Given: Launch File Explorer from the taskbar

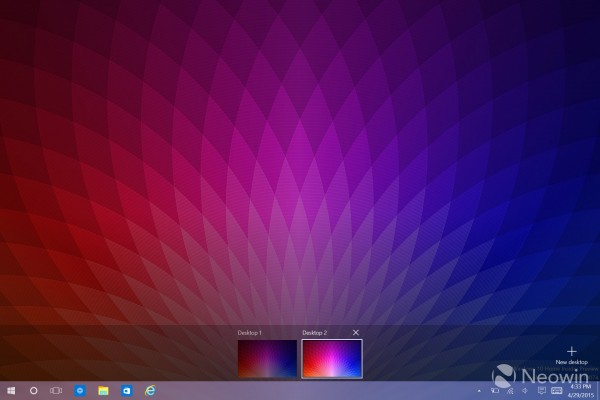Looking at the screenshot, I should coord(103,389).
